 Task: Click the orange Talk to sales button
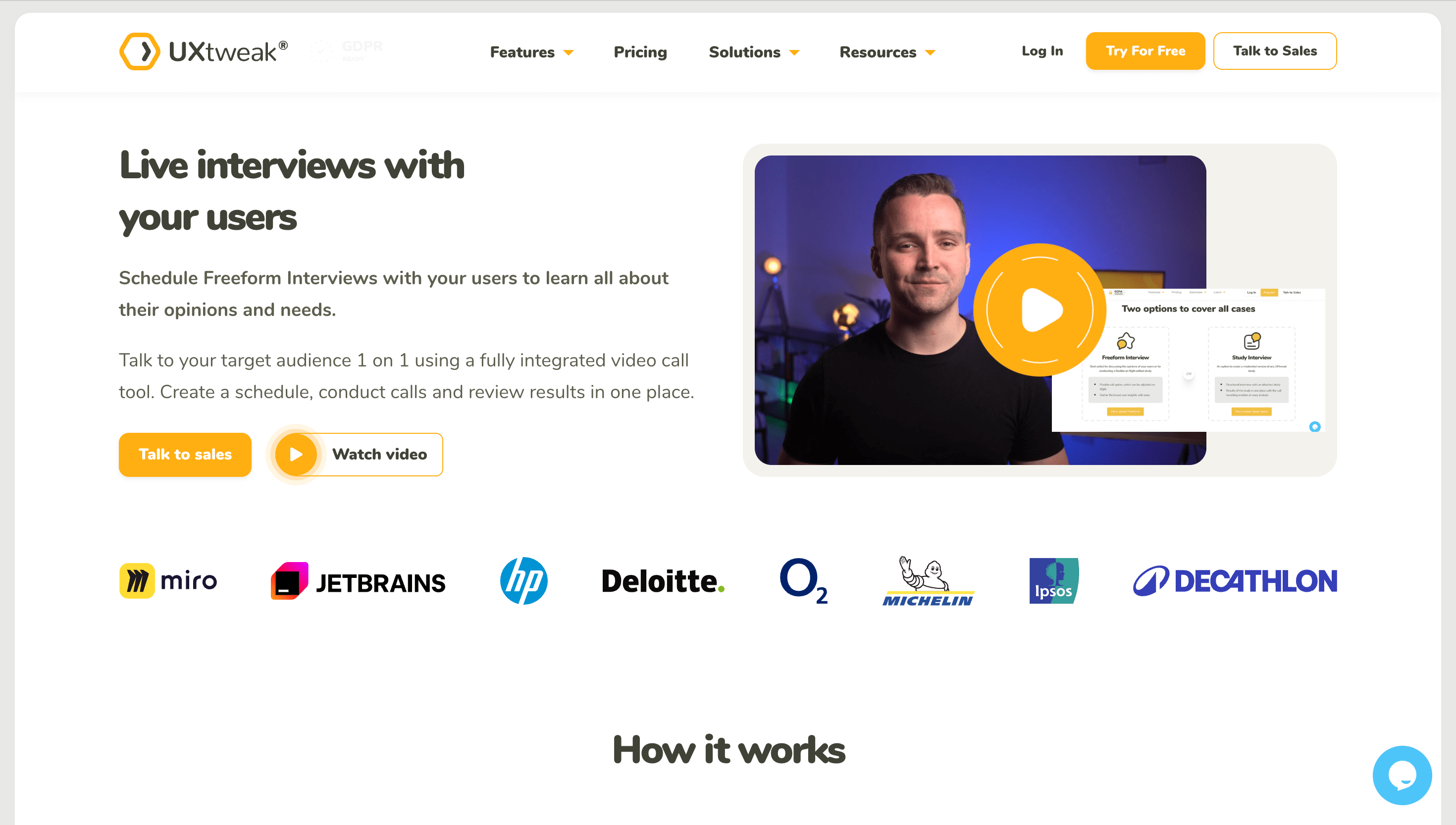pos(185,455)
